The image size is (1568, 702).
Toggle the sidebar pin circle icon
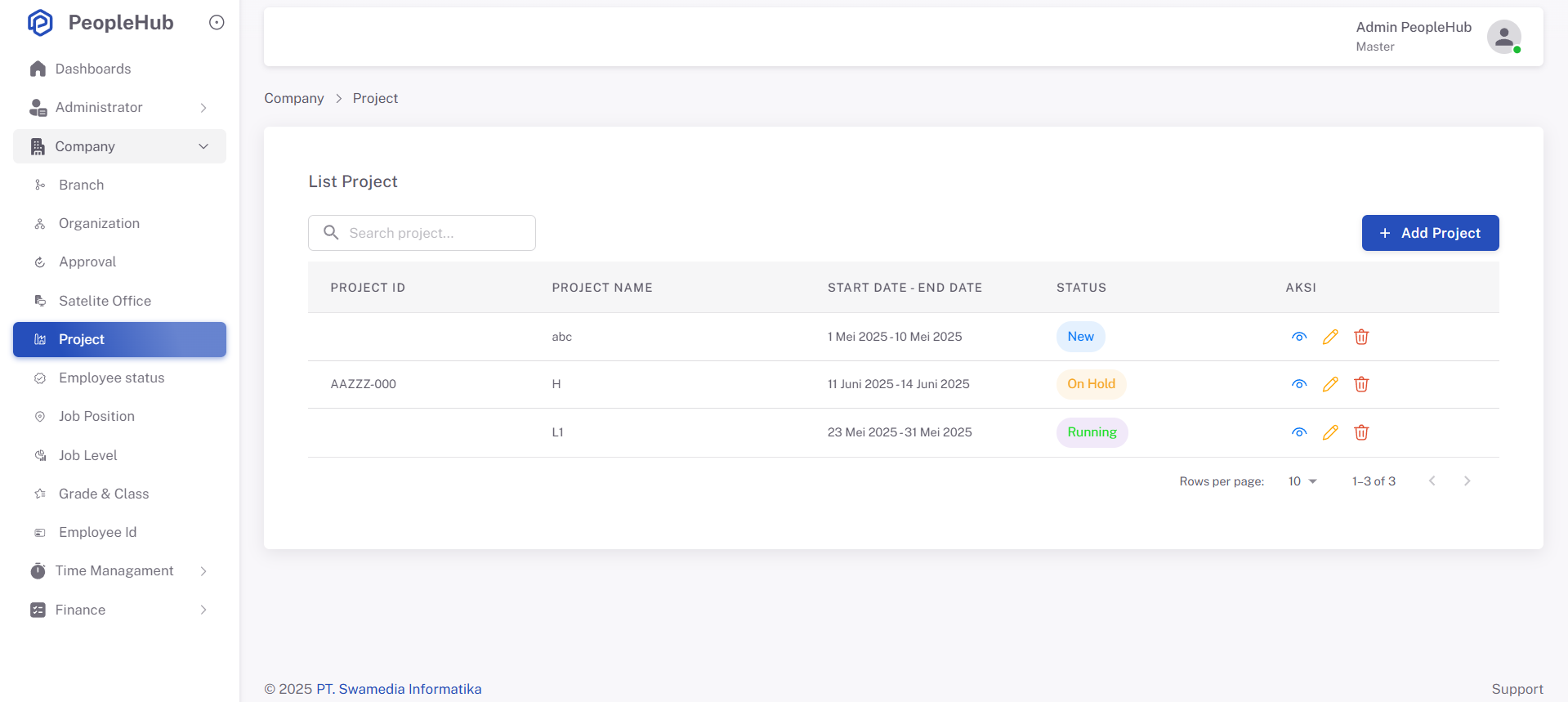click(217, 23)
